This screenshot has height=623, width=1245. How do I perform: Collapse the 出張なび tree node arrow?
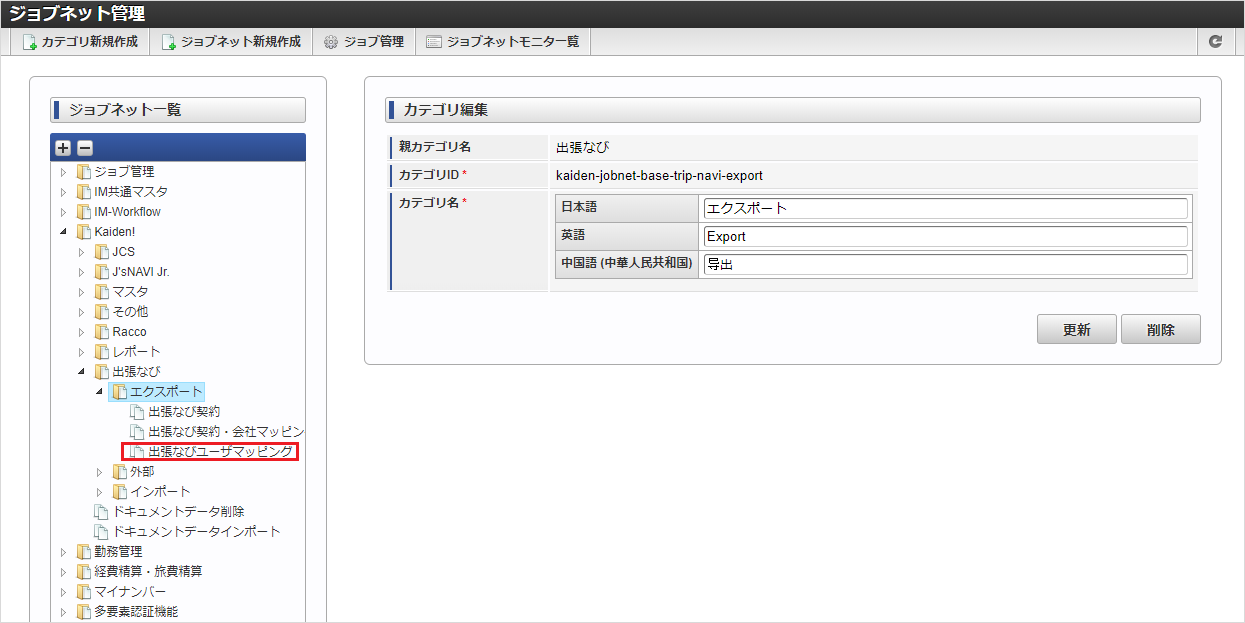point(82,372)
